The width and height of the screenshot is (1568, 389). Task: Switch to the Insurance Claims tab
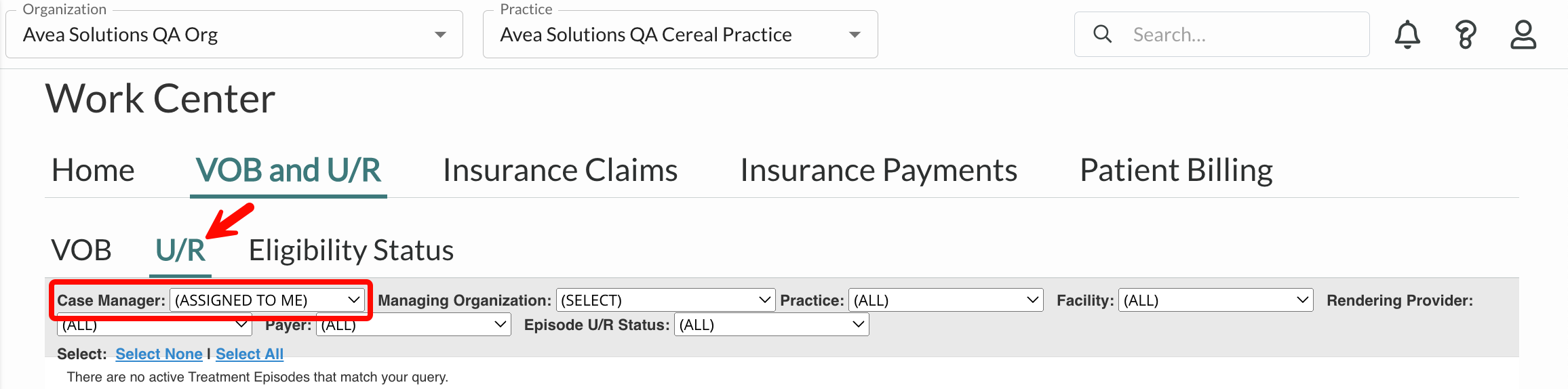(560, 170)
